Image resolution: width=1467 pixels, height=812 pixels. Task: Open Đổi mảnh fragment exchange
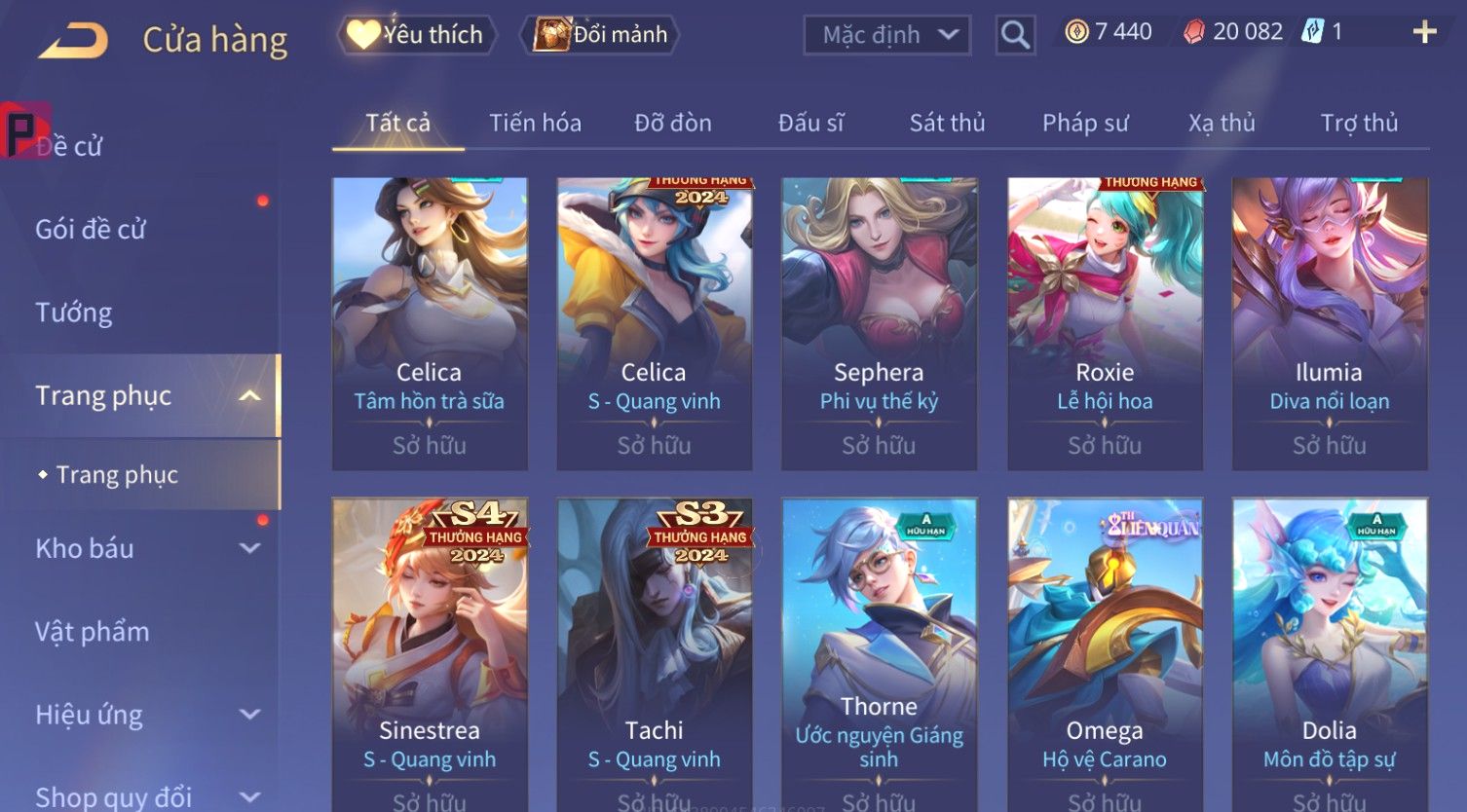pos(600,35)
